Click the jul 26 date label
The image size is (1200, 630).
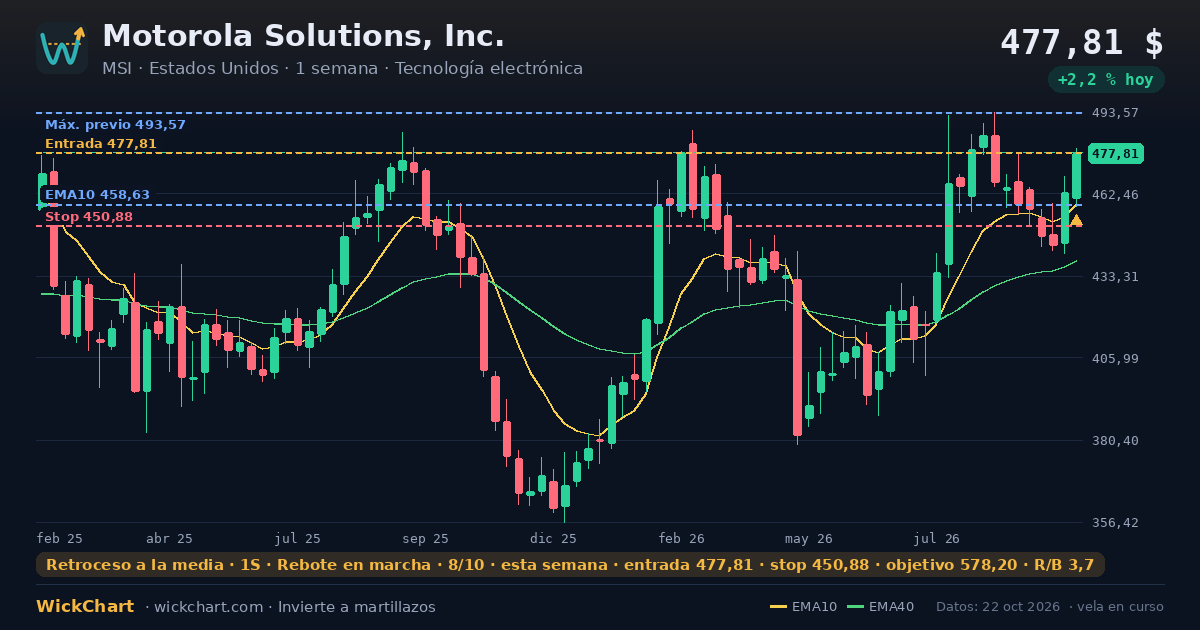click(937, 538)
